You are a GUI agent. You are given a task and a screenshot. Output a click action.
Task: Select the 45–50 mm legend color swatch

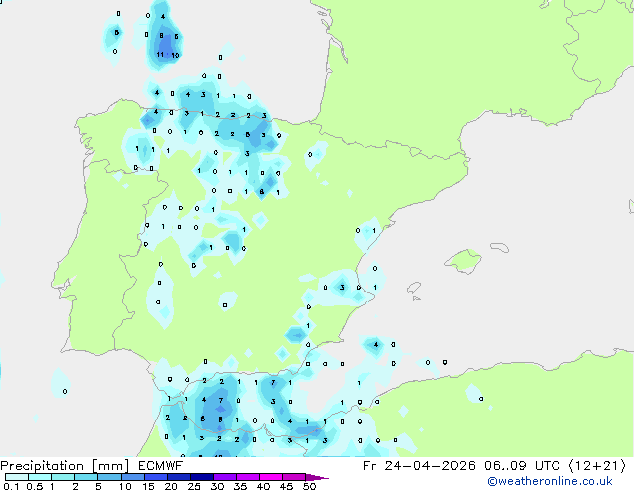click(x=294, y=477)
